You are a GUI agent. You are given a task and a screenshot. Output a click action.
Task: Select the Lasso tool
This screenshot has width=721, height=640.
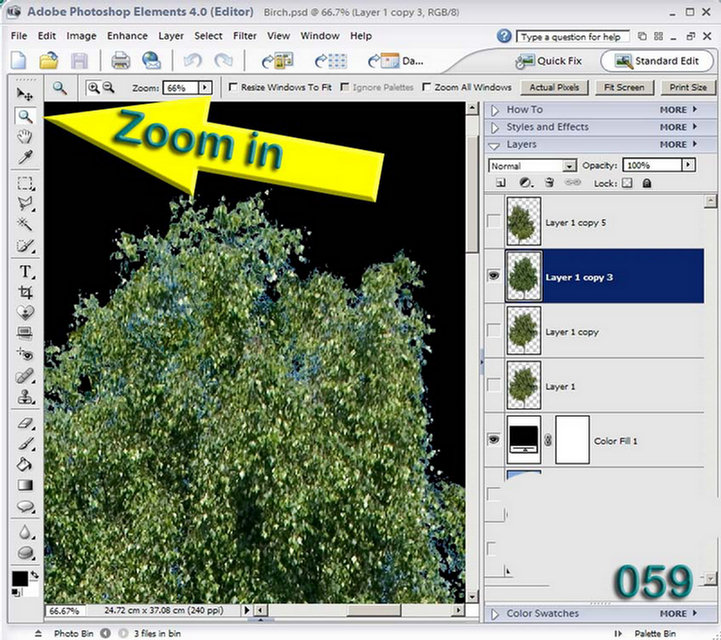(x=25, y=204)
